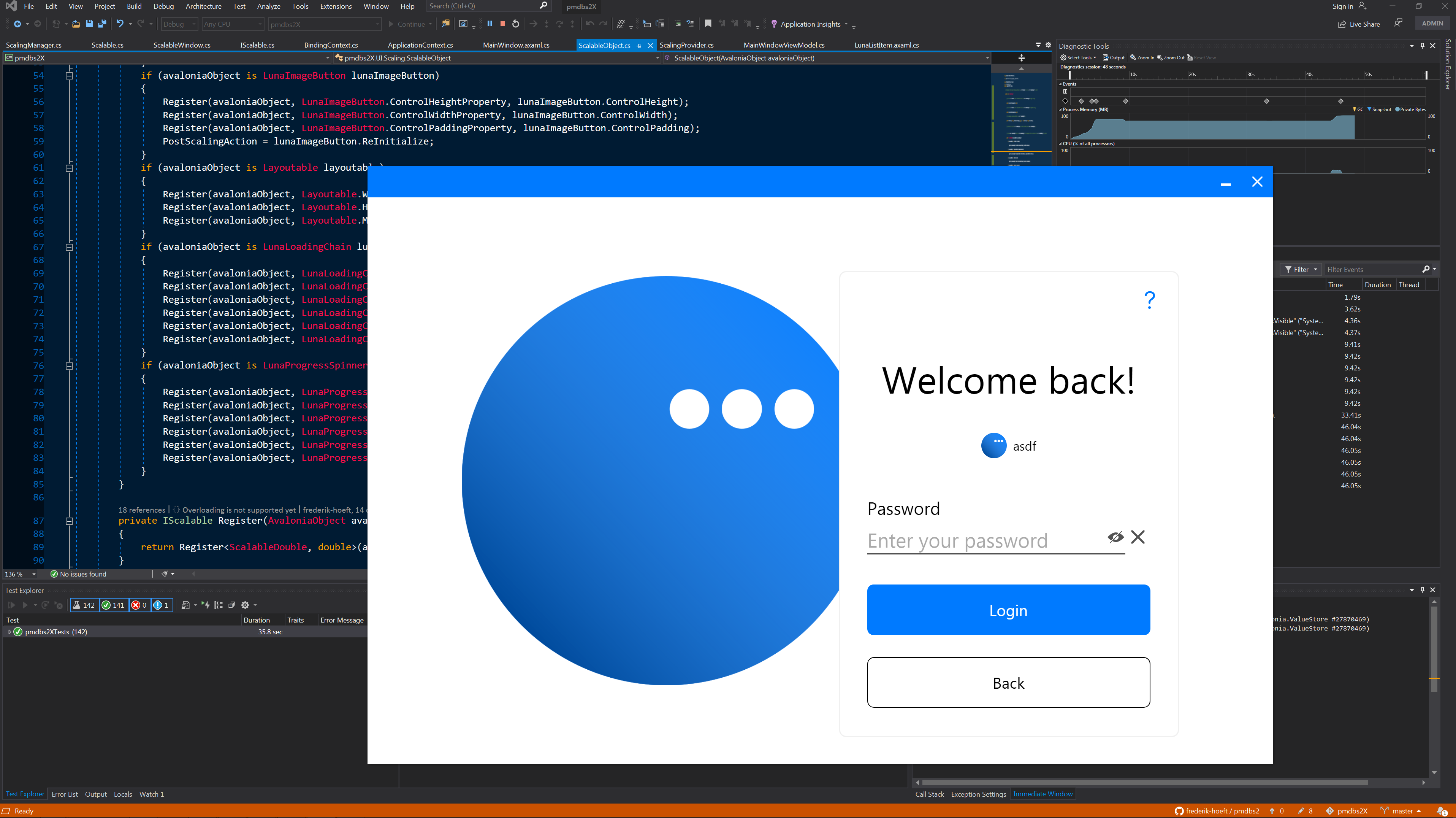Click the help question mark in login card

point(1149,299)
